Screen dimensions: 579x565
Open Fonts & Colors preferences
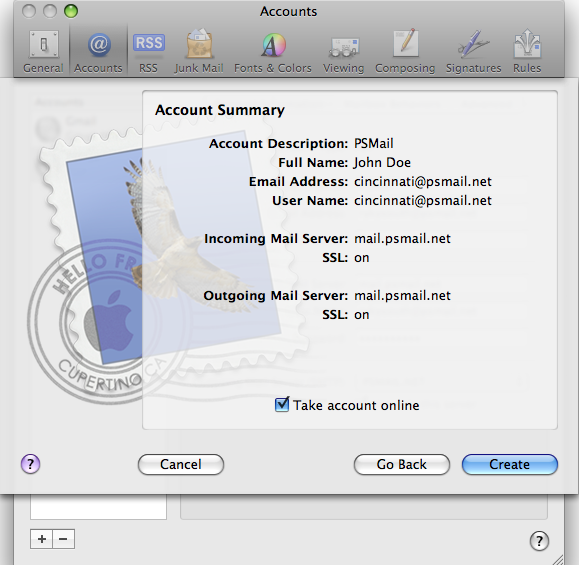click(x=273, y=52)
